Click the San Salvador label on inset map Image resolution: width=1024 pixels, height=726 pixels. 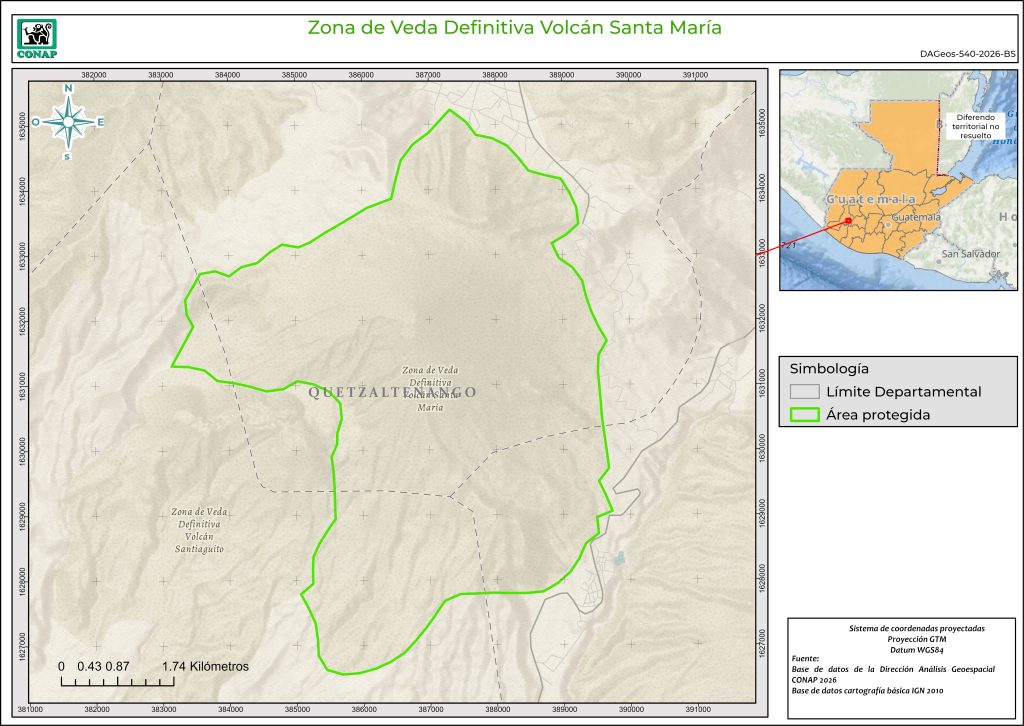pos(970,254)
